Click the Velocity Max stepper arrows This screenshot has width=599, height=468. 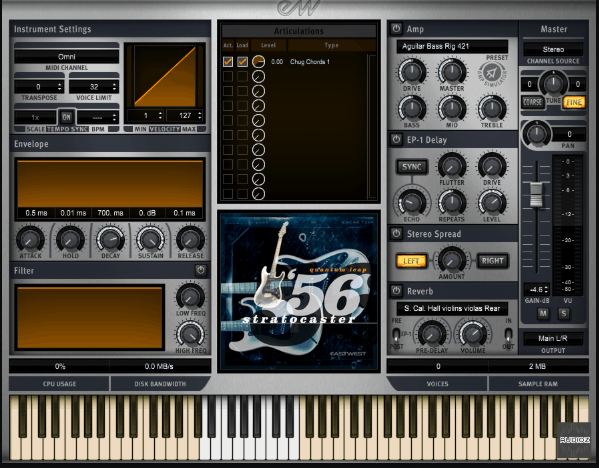tap(200, 115)
